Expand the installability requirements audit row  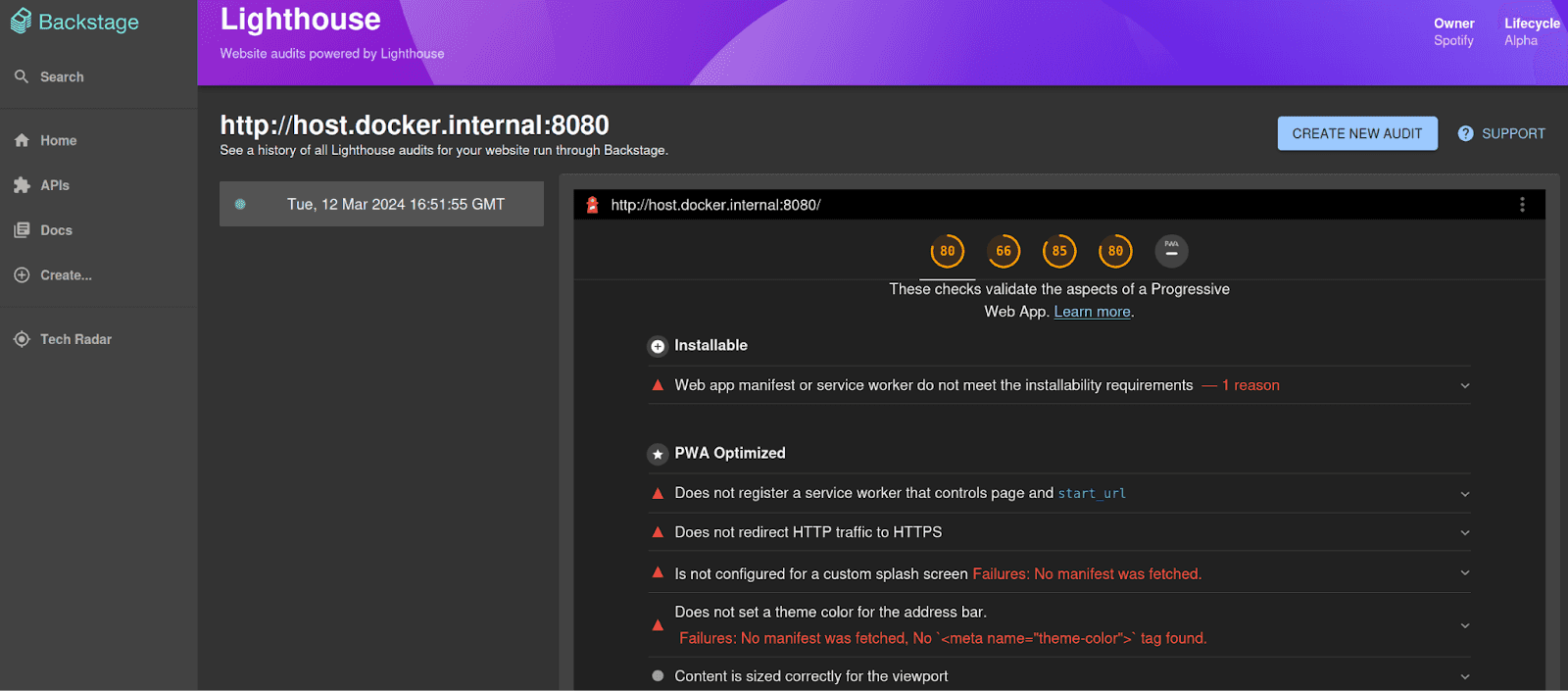pos(1464,386)
